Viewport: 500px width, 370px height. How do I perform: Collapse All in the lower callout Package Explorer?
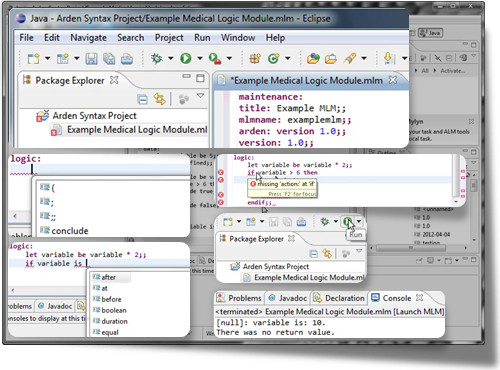[314, 254]
